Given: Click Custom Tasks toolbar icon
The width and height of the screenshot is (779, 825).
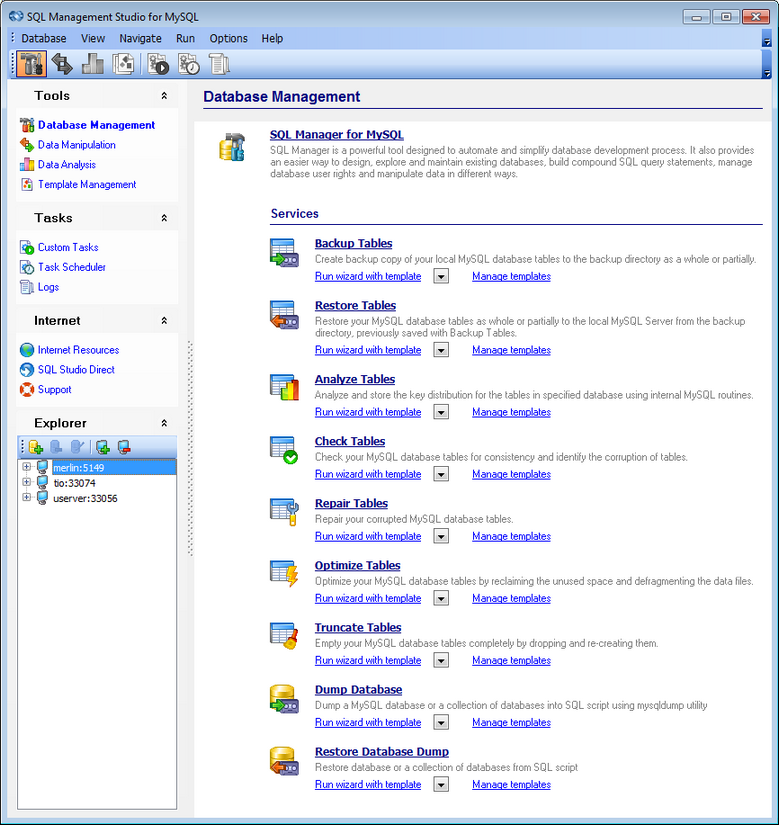Looking at the screenshot, I should [x=158, y=64].
